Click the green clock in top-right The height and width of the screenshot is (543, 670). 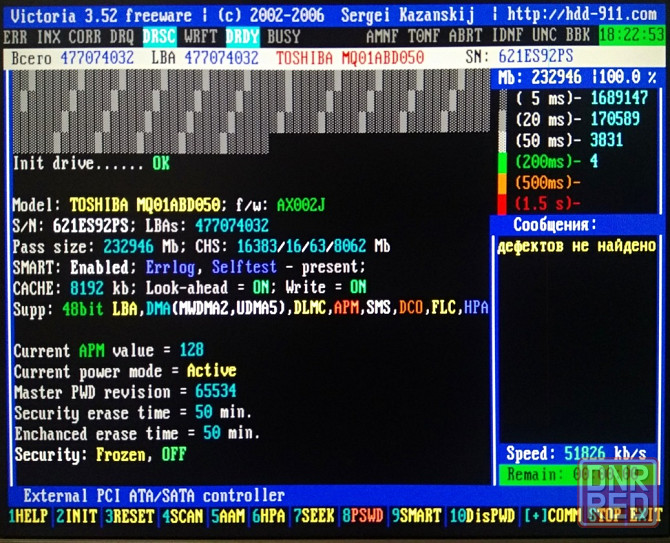click(631, 36)
